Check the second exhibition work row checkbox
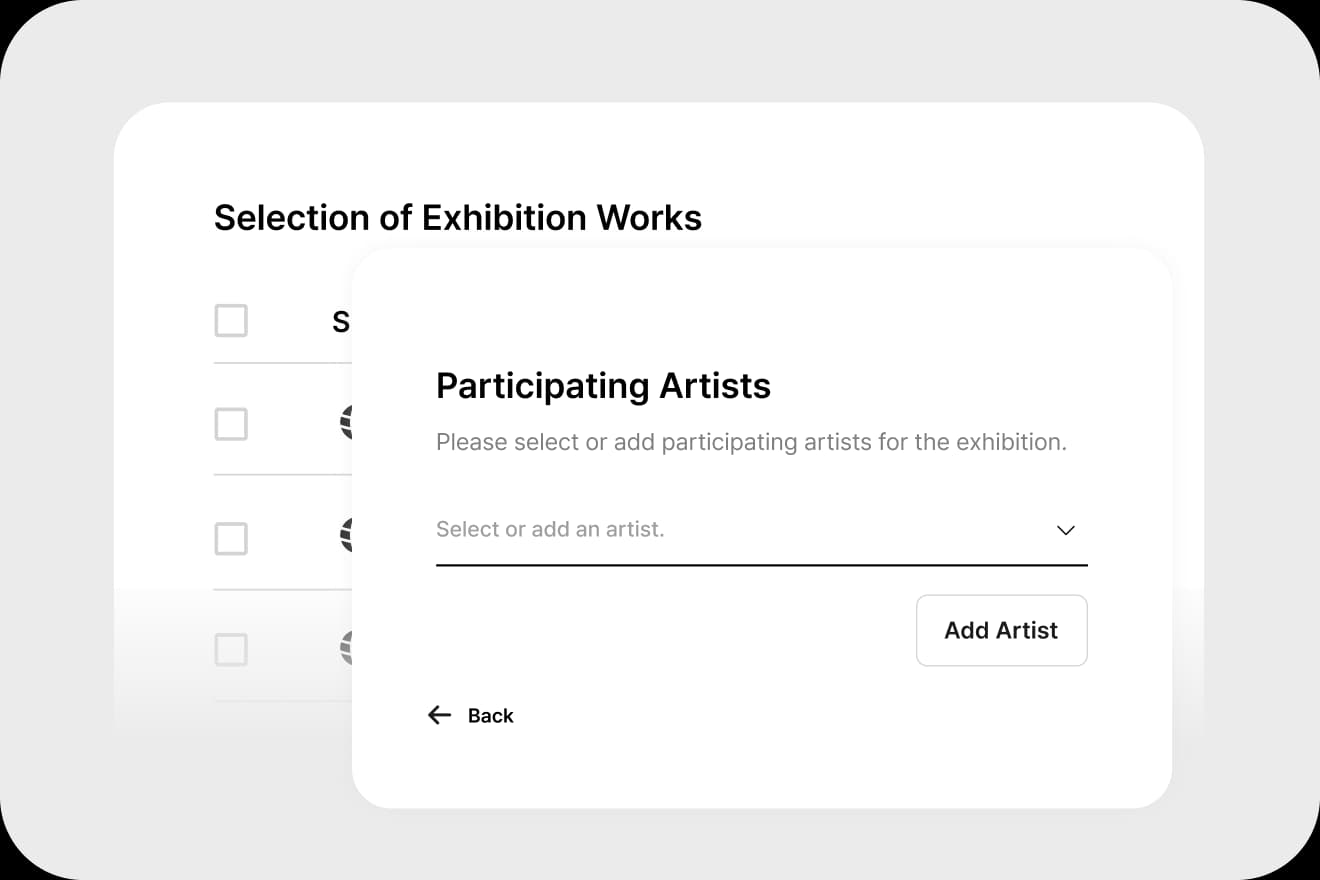The width and height of the screenshot is (1320, 880). click(x=231, y=539)
